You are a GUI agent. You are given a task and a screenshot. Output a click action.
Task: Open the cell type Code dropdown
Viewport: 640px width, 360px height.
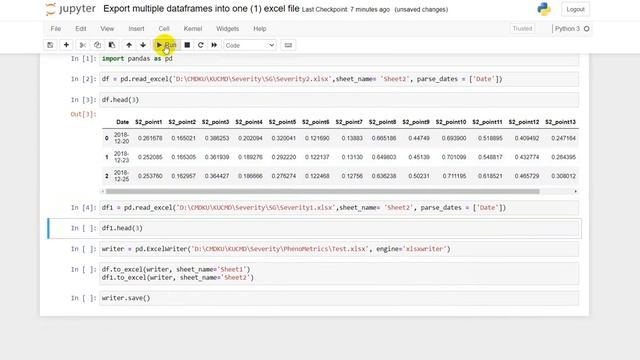(x=250, y=45)
